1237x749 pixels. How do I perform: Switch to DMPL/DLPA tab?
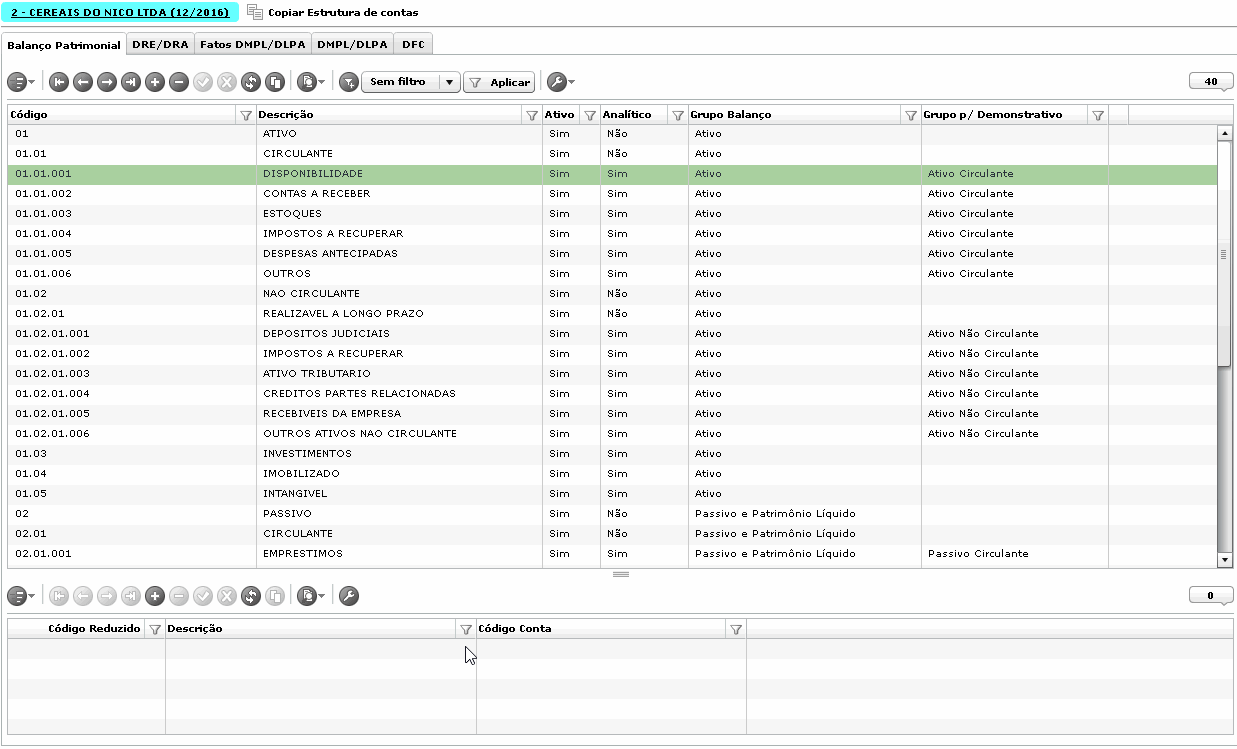(353, 44)
